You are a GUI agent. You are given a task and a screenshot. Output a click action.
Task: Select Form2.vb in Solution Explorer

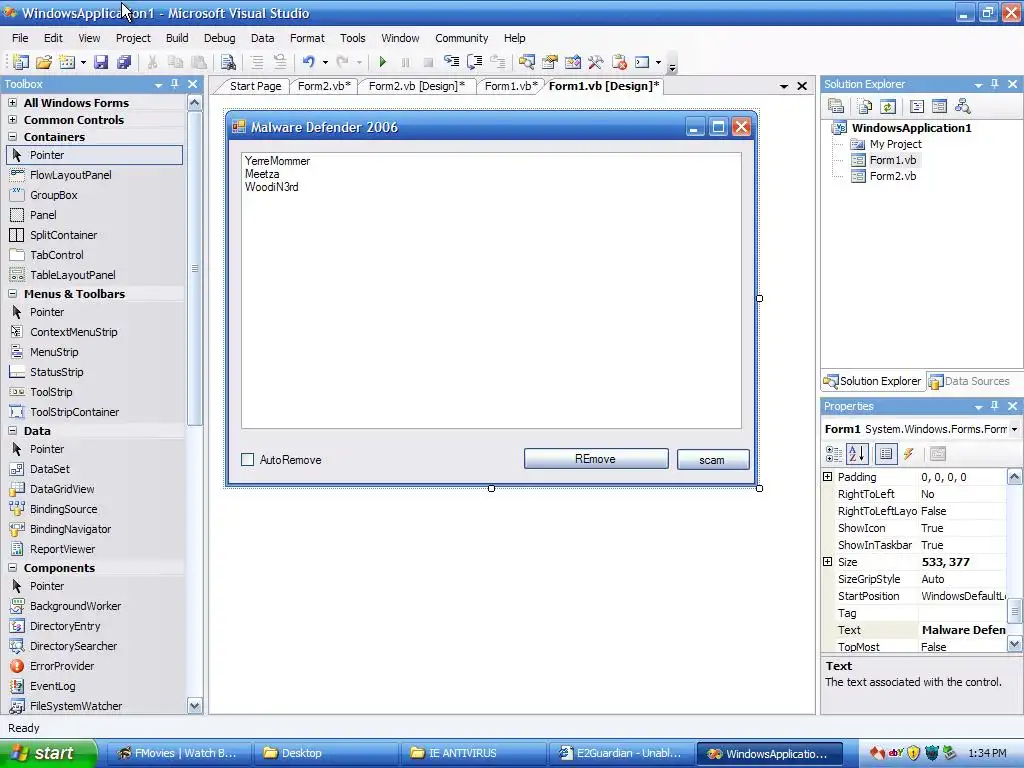click(x=892, y=176)
